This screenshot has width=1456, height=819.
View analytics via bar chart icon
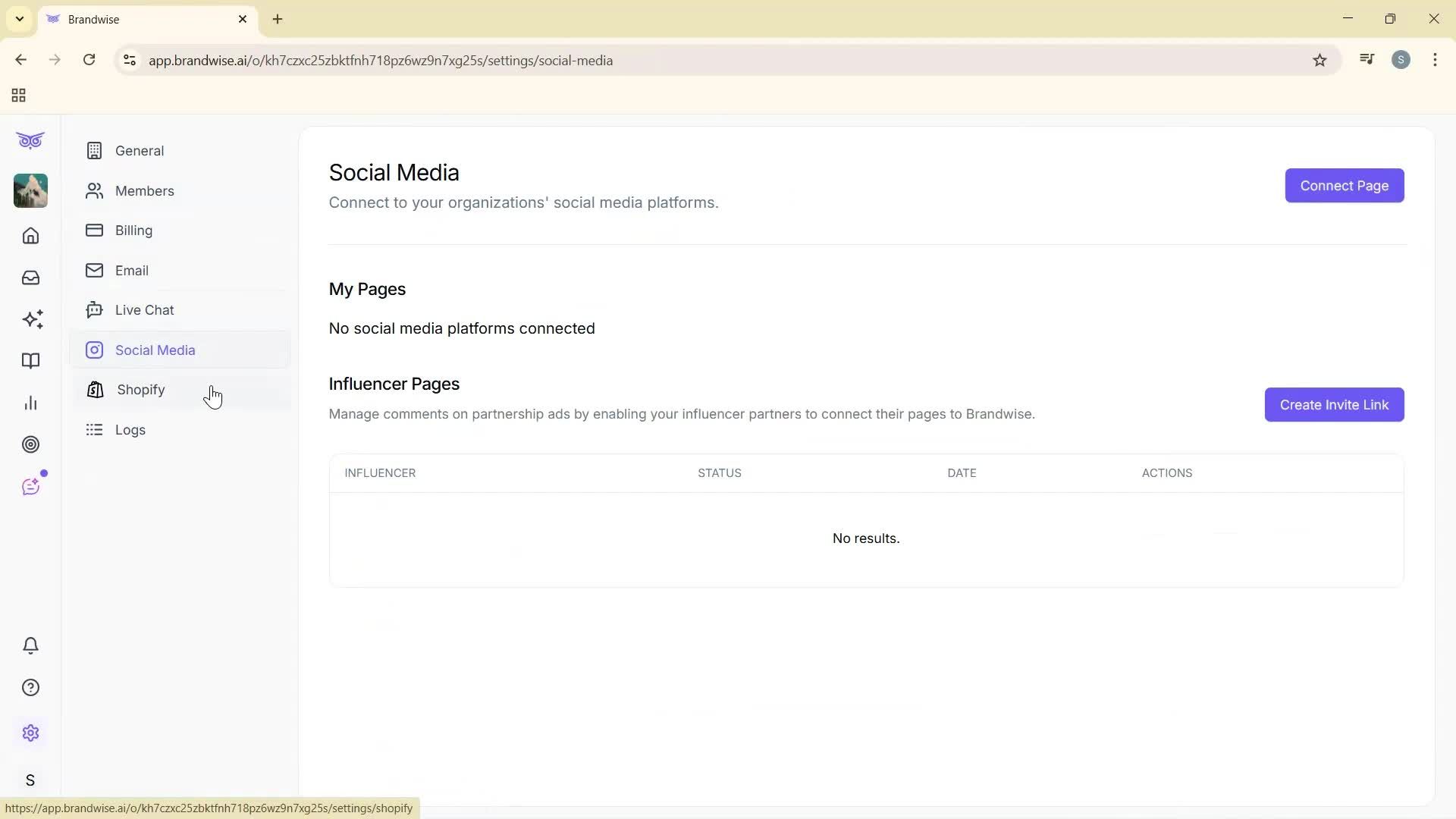pos(30,403)
